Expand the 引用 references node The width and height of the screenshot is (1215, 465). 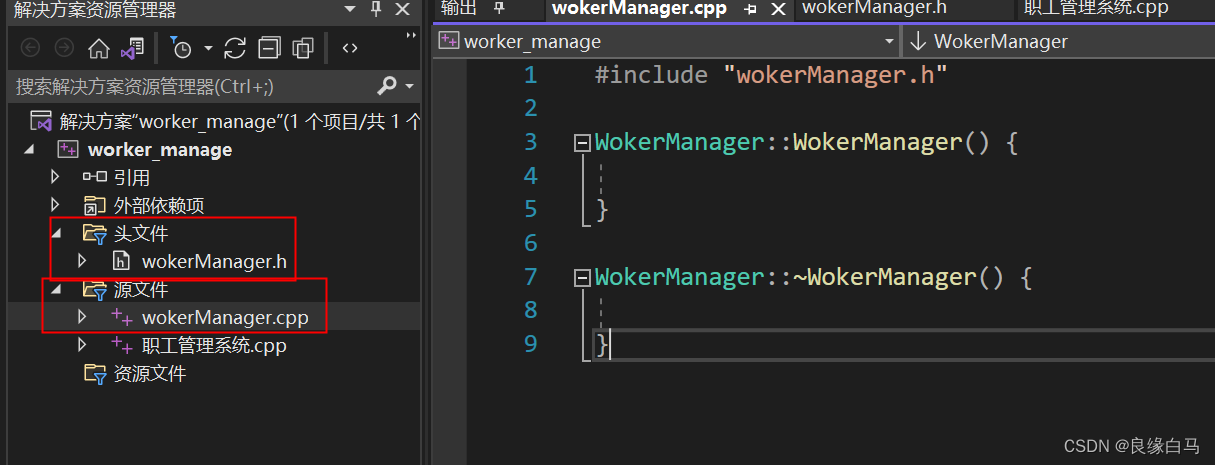click(55, 178)
